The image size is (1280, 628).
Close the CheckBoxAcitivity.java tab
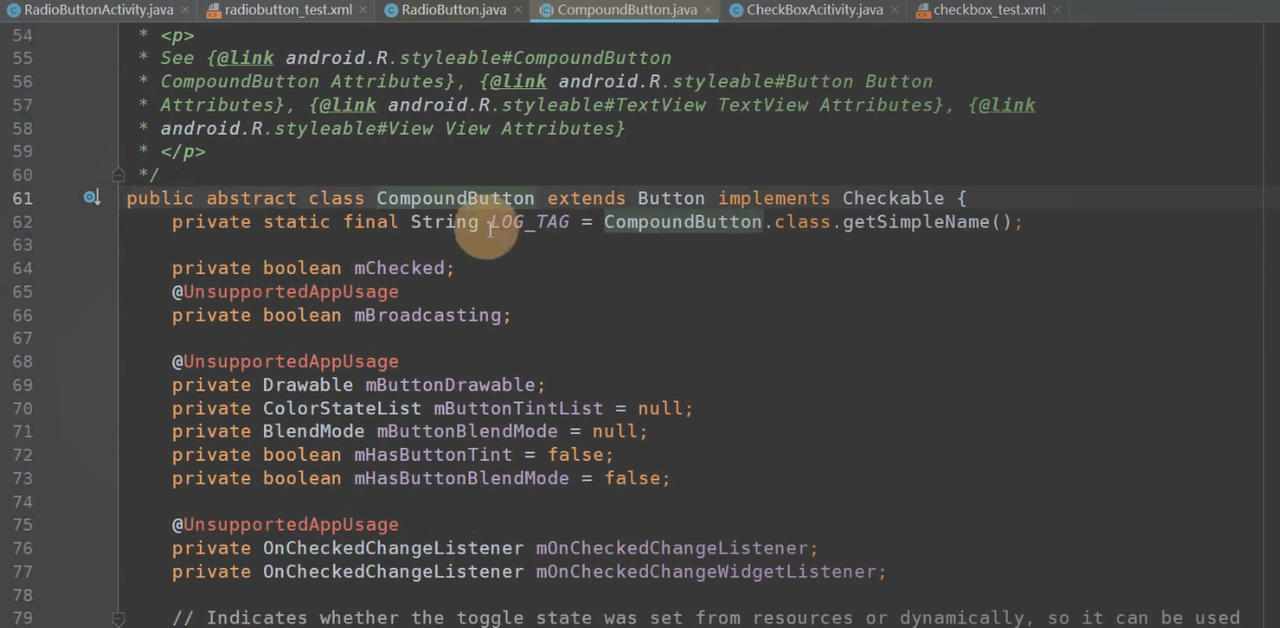click(x=896, y=10)
